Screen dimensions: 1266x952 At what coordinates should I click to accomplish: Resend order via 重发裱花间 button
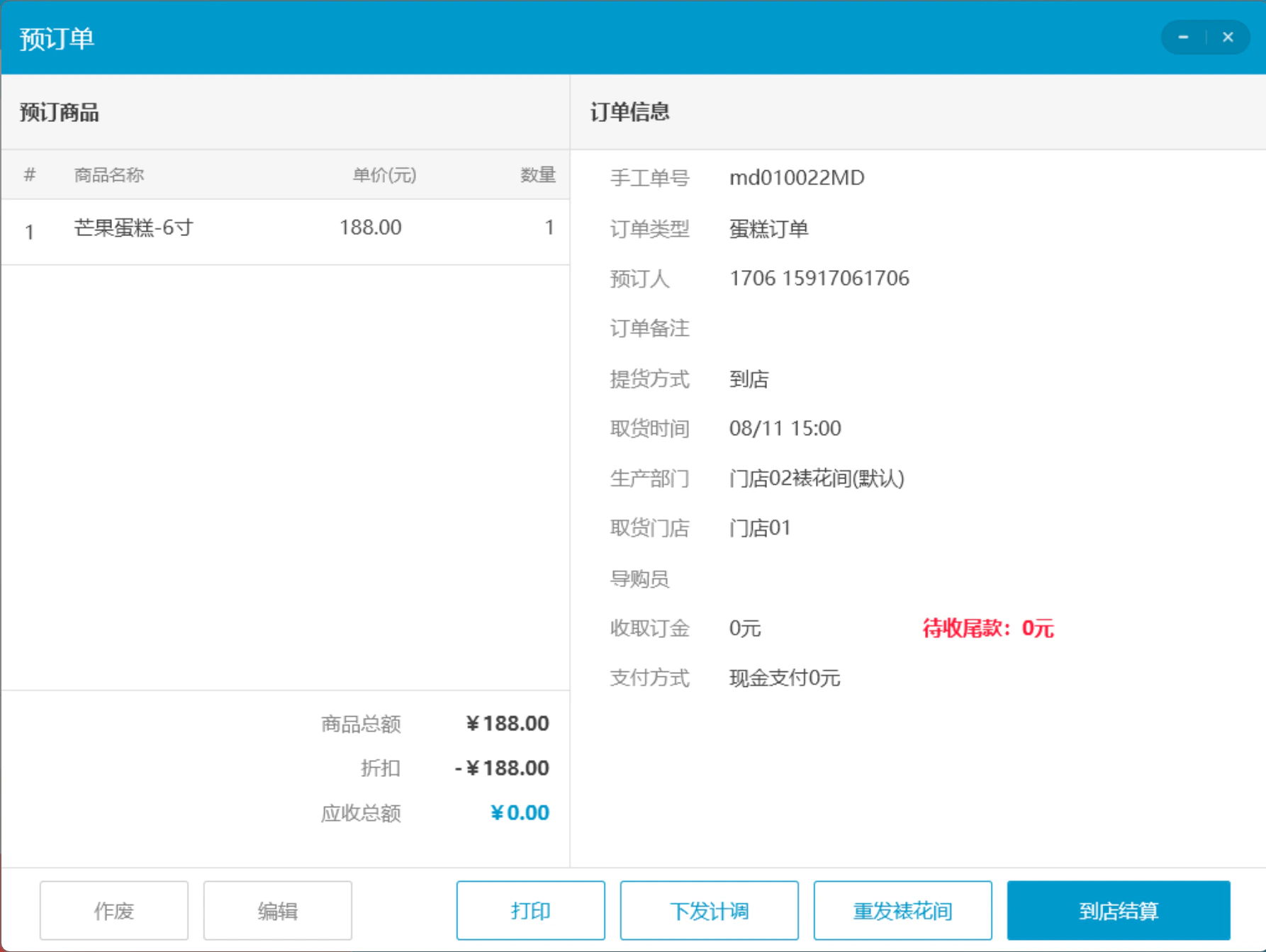903,910
